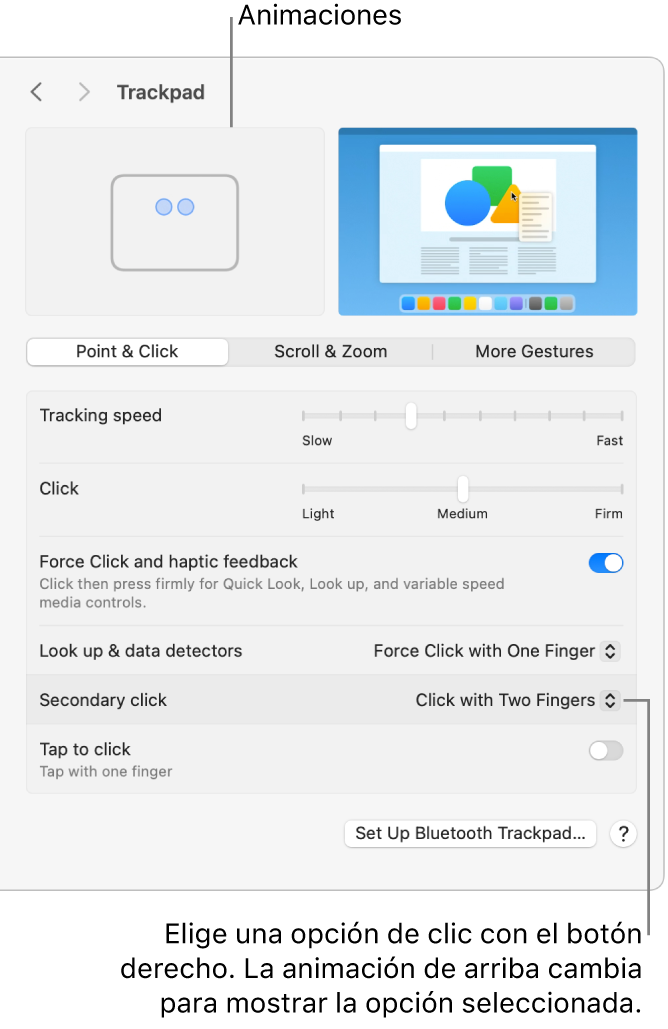
Task: Set Click pressure to Light end
Action: (304, 489)
